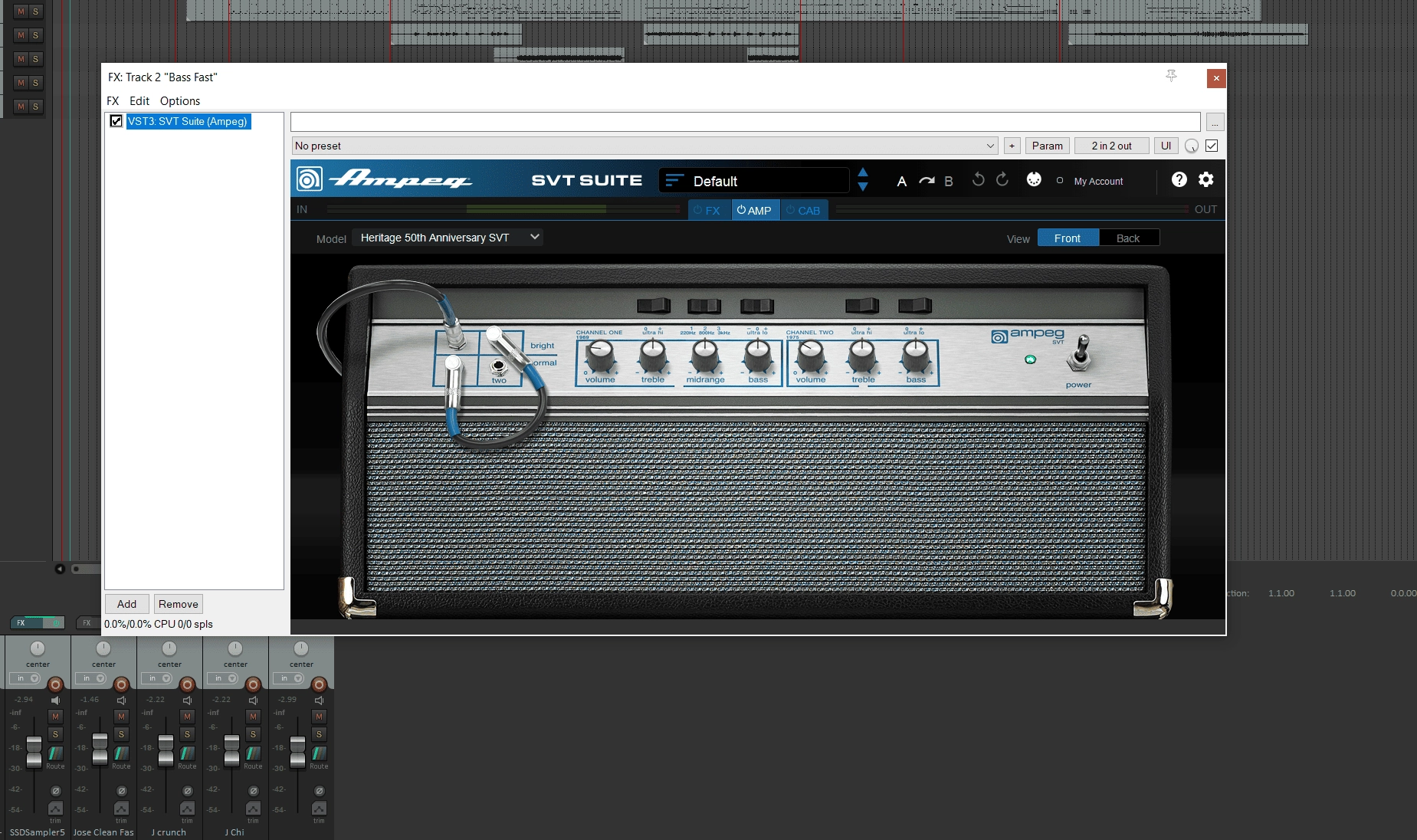The width and height of the screenshot is (1417, 840).
Task: Toggle the channel two ultra lo rocker
Action: click(915, 306)
